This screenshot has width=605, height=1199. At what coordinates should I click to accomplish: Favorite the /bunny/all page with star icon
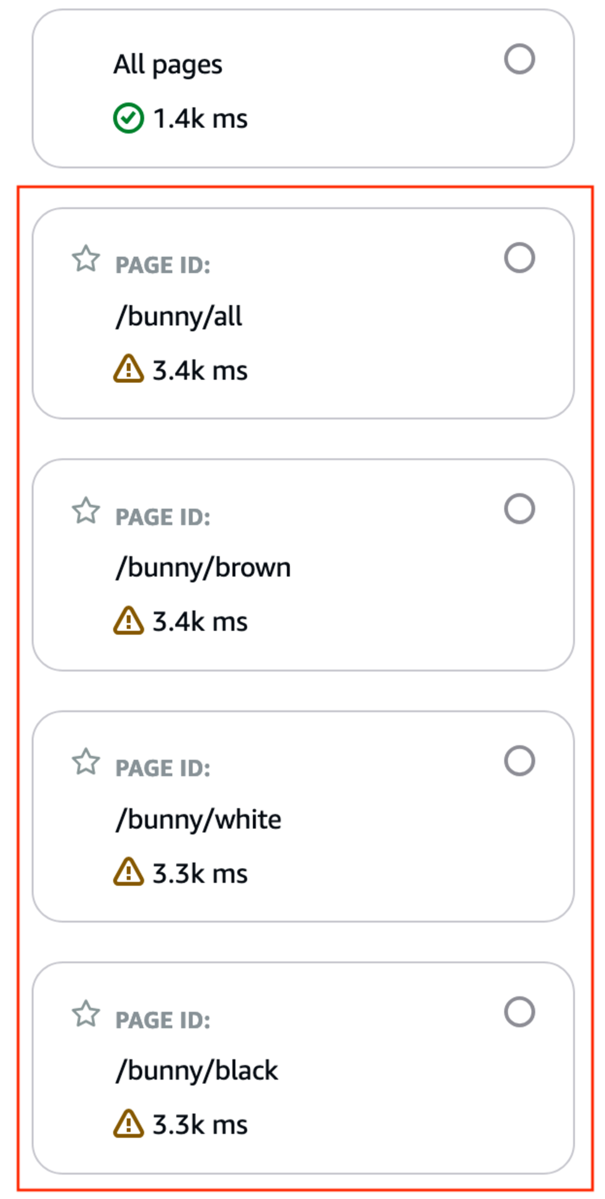[x=86, y=259]
